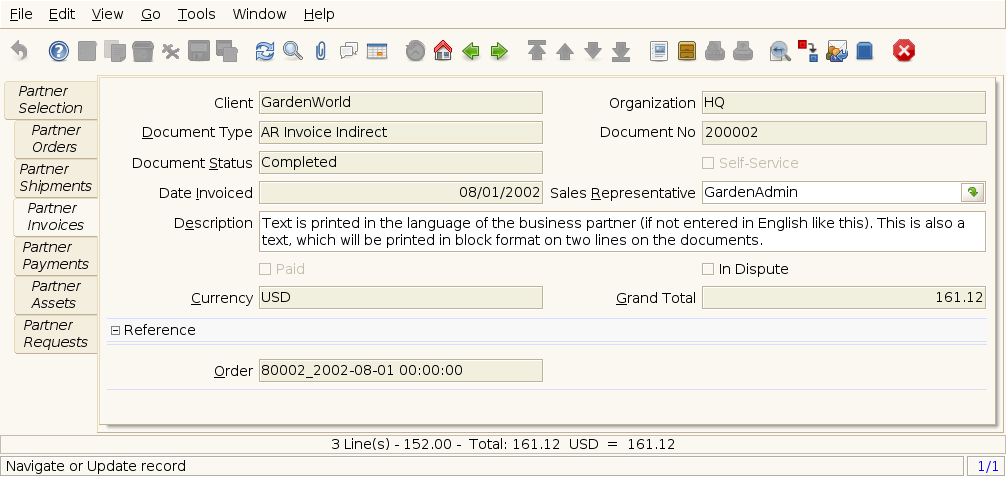Click the Description text field

click(621, 232)
